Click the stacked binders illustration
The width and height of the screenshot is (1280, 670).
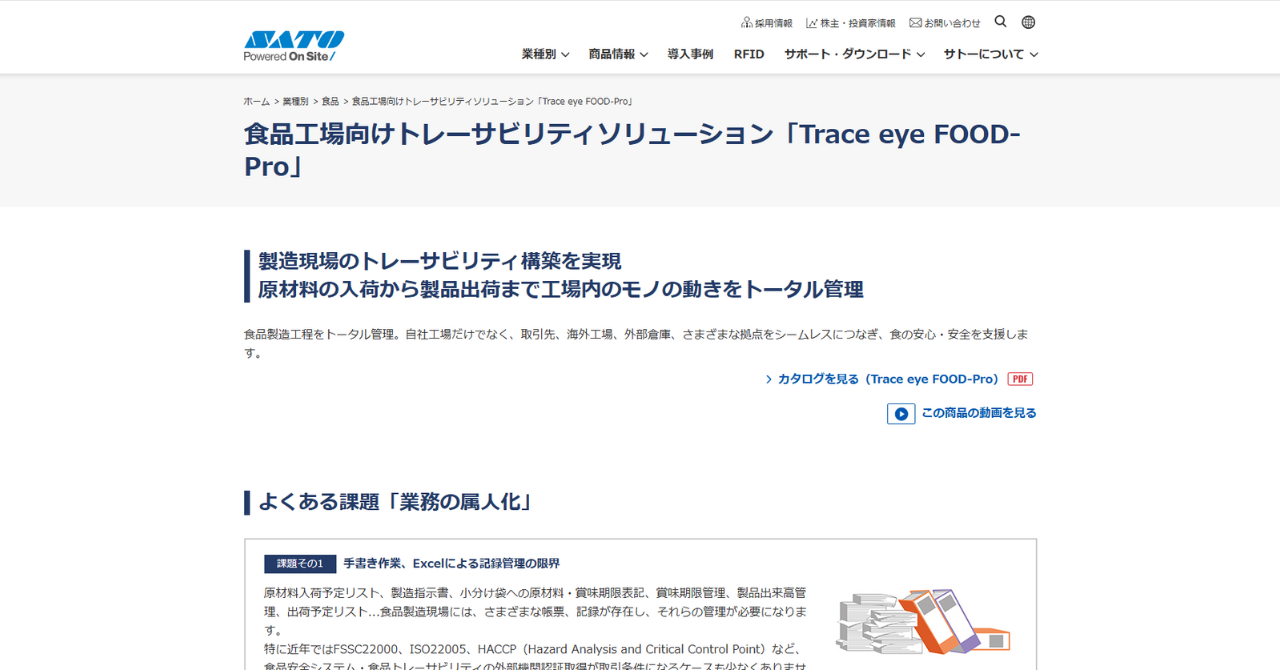(922, 620)
